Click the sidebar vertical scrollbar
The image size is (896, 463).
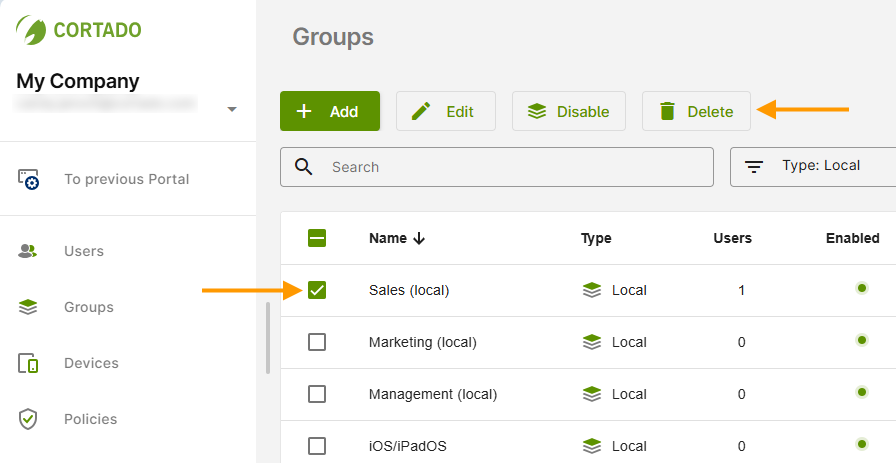[x=267, y=338]
